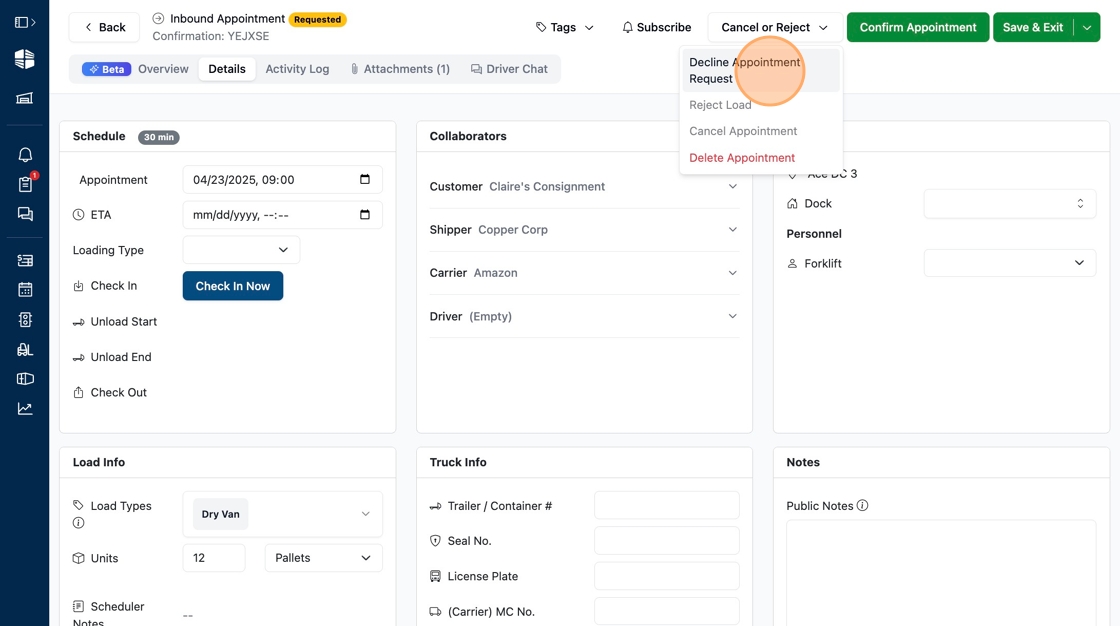
Task: Click the Load Types info icon
Action: (79, 523)
